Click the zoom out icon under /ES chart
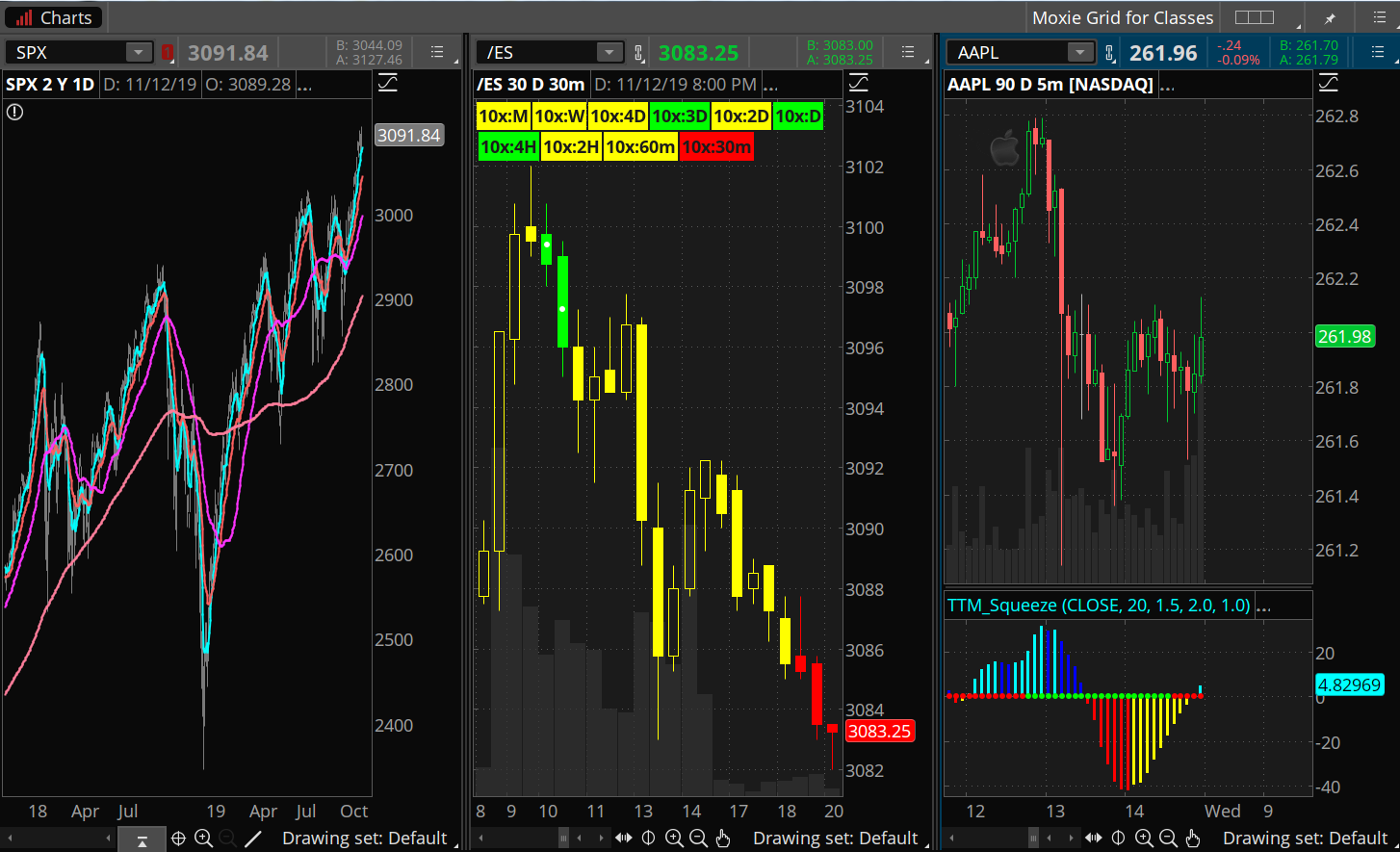The height and width of the screenshot is (852, 1400). click(699, 839)
